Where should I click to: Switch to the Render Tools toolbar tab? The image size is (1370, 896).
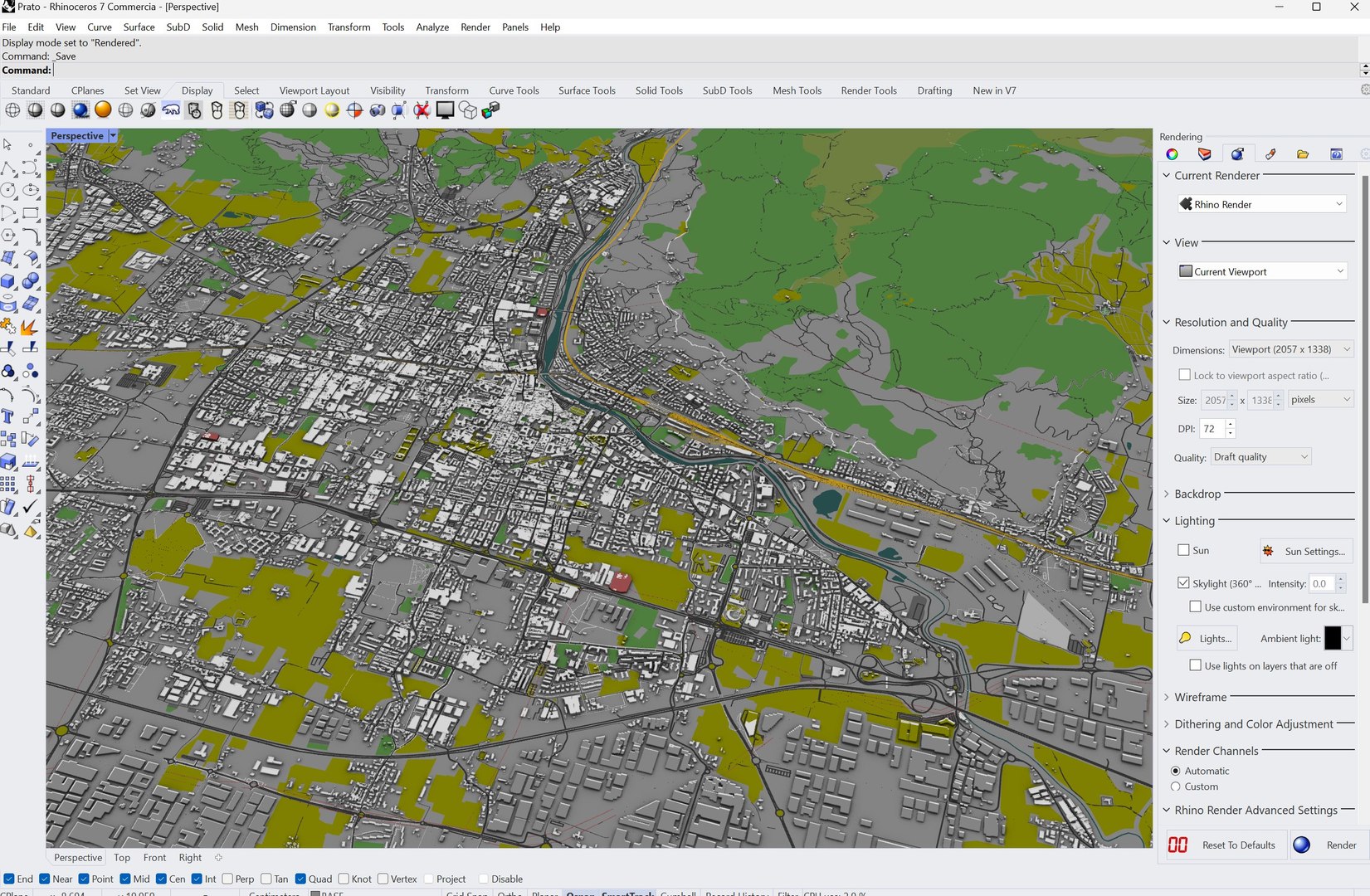click(x=869, y=90)
